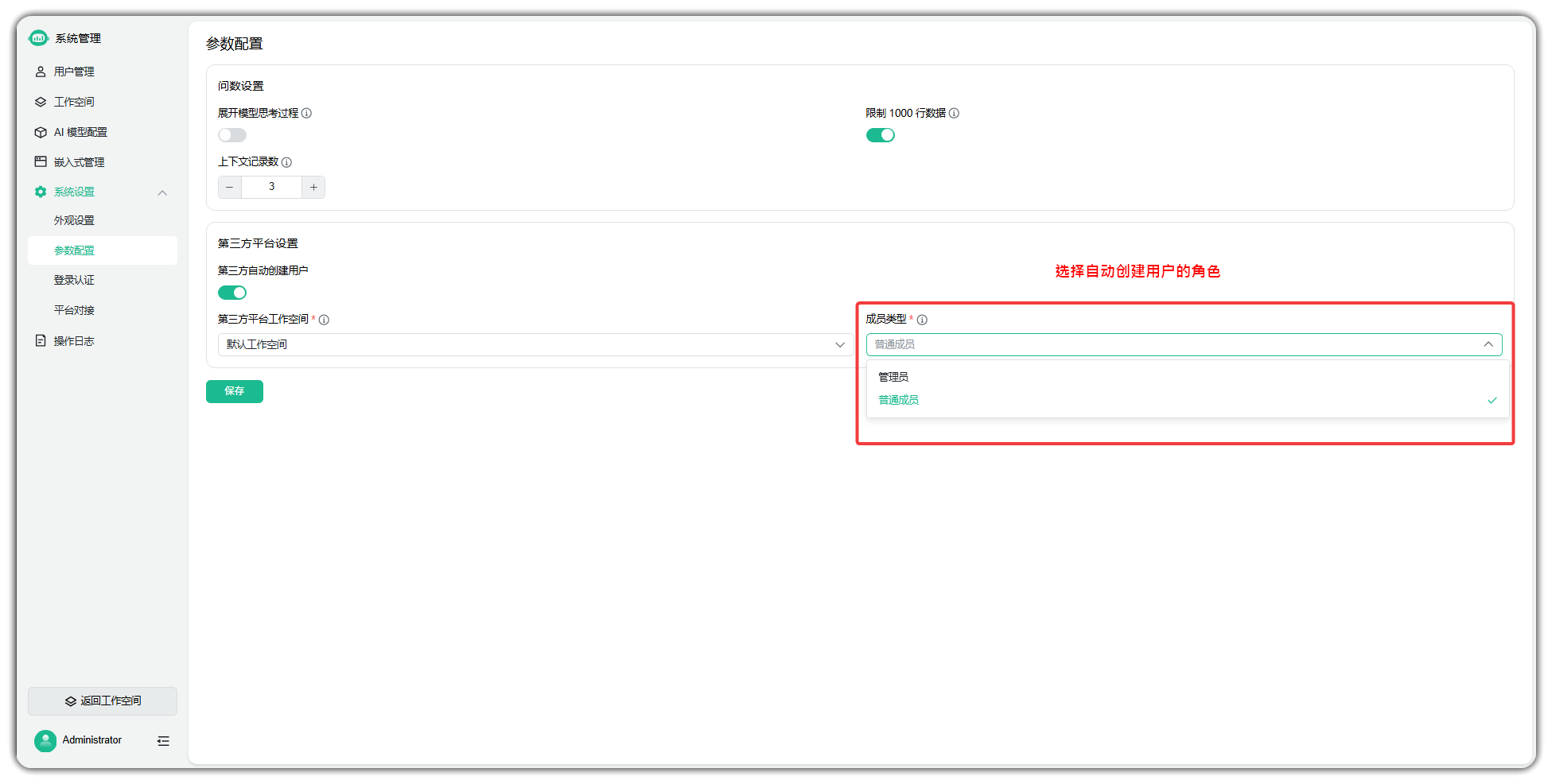This screenshot has height=784, width=1552.
Task: Collapse the 系统设置 menu section
Action: (162, 192)
